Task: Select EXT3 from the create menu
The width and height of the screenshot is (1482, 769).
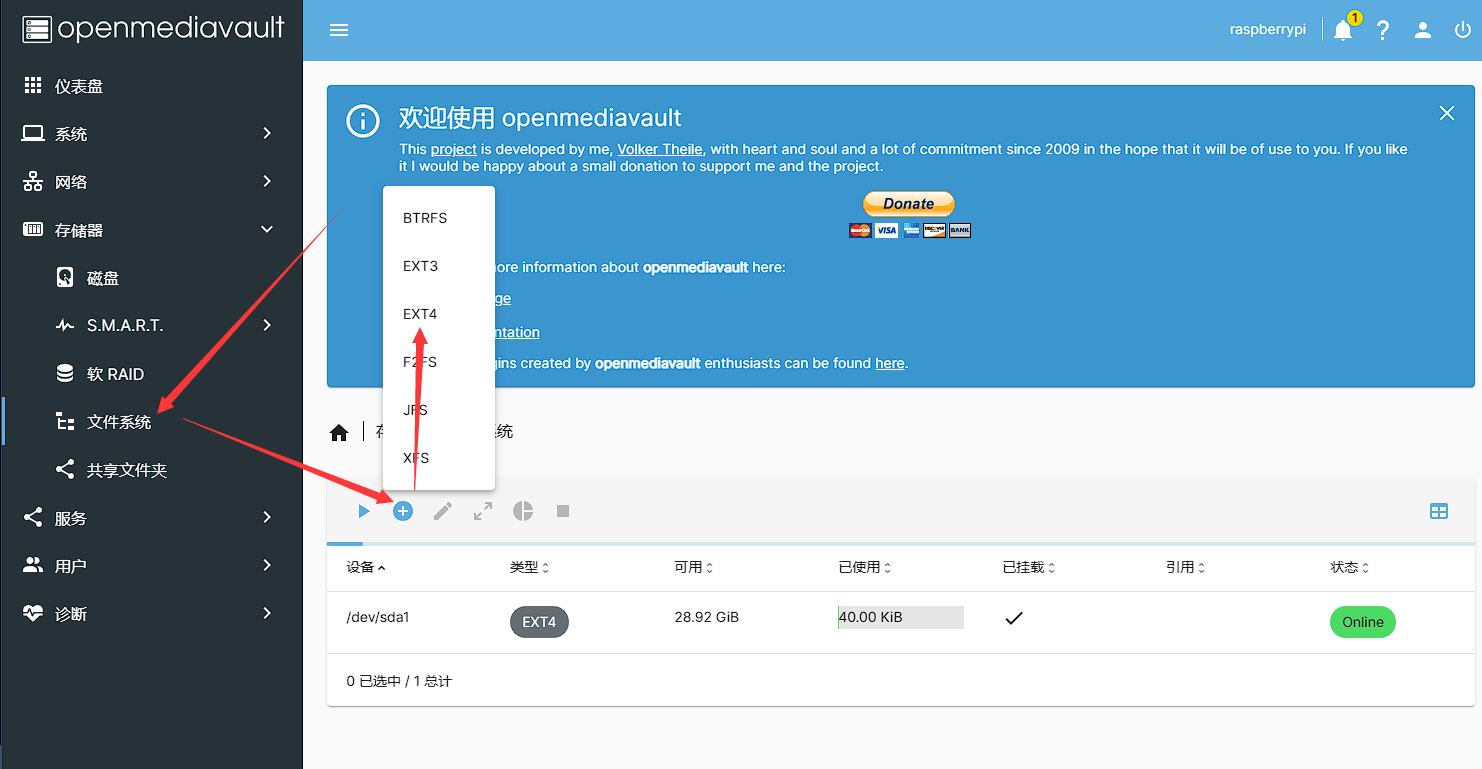Action: (x=439, y=266)
